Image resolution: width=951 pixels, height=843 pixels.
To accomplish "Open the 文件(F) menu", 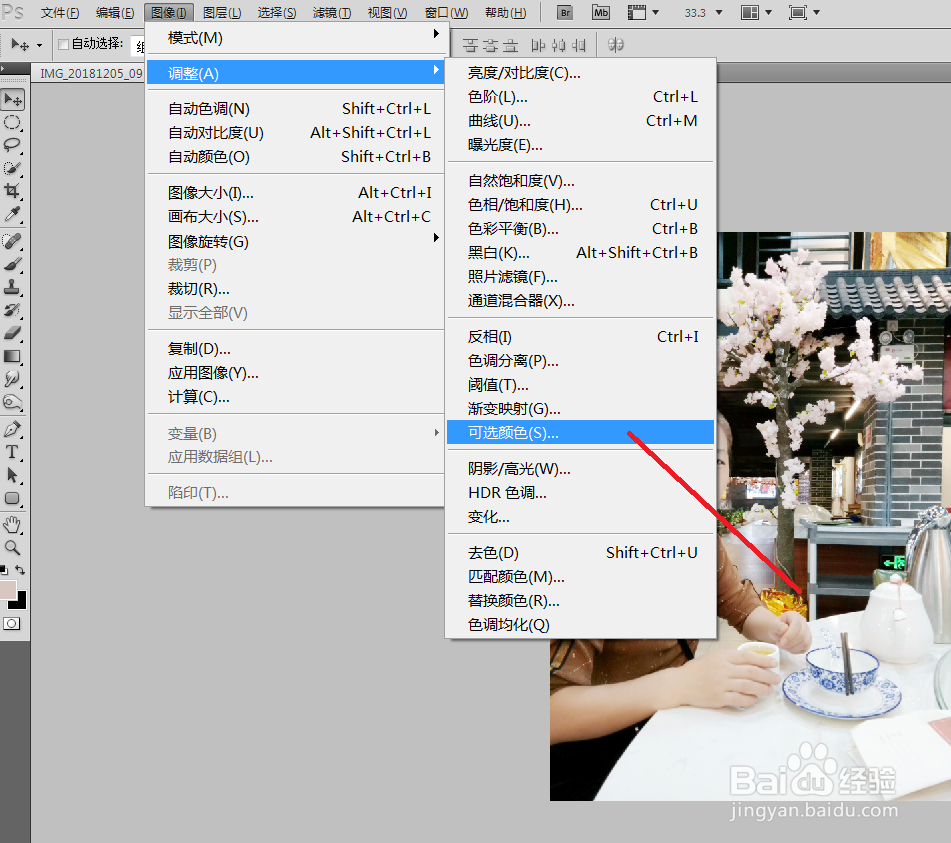I will coord(59,13).
